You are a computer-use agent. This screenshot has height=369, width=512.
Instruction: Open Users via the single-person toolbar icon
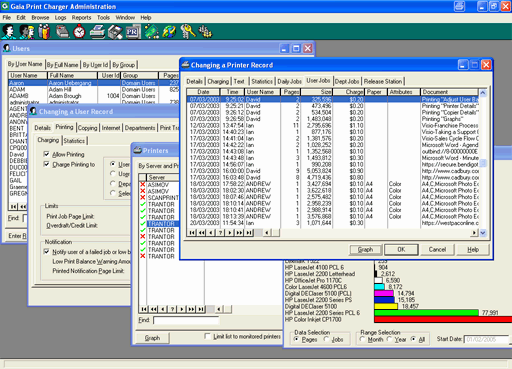(x=8, y=32)
